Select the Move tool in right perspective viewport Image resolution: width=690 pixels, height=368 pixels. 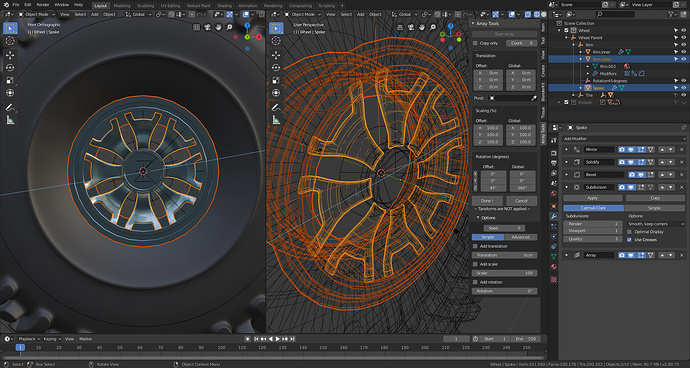click(x=276, y=55)
